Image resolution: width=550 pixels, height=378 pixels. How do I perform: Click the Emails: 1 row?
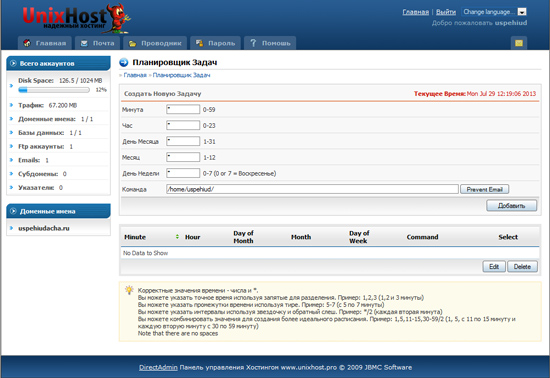(58, 160)
